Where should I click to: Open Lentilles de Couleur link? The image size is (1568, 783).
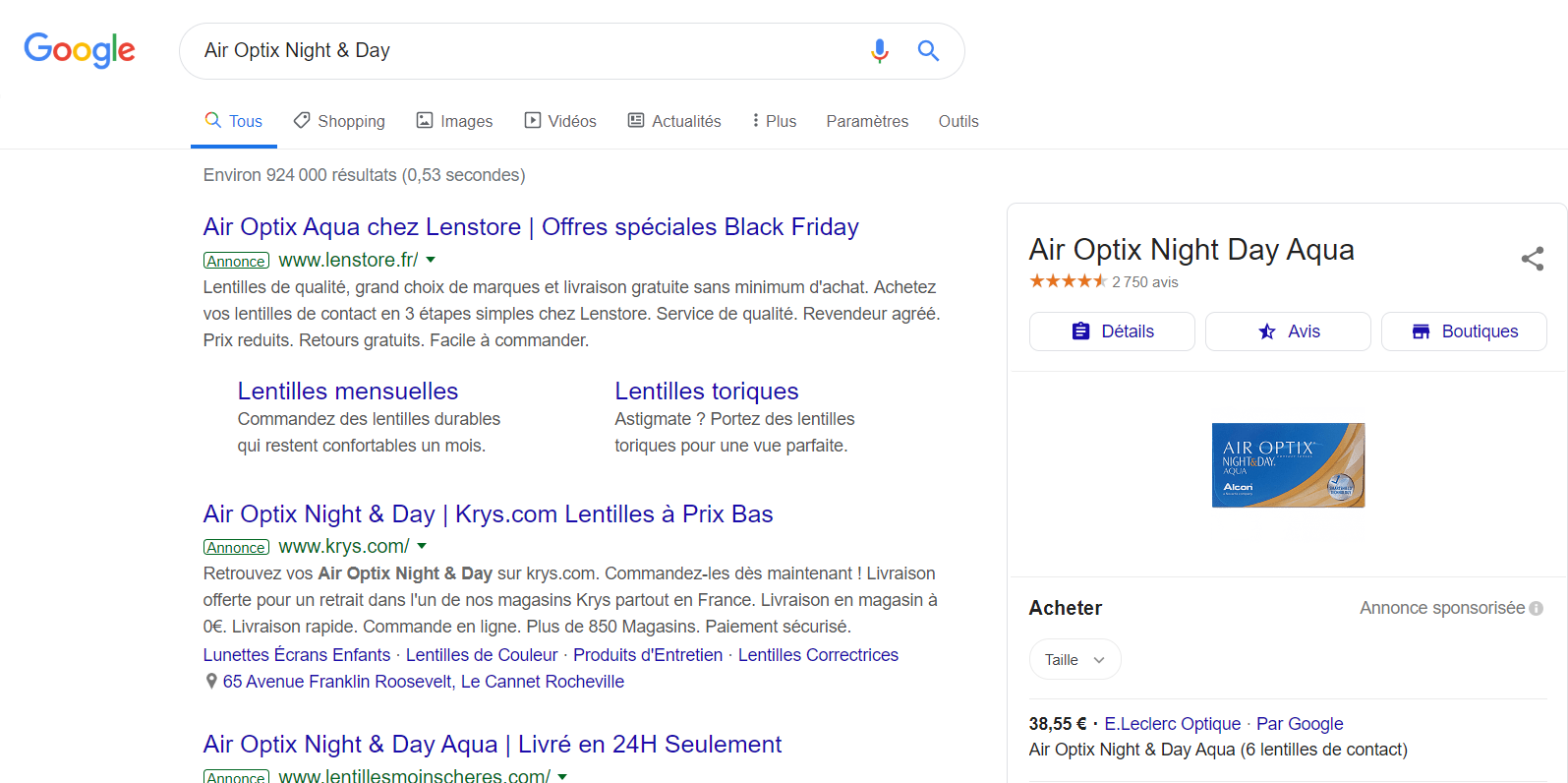482,655
